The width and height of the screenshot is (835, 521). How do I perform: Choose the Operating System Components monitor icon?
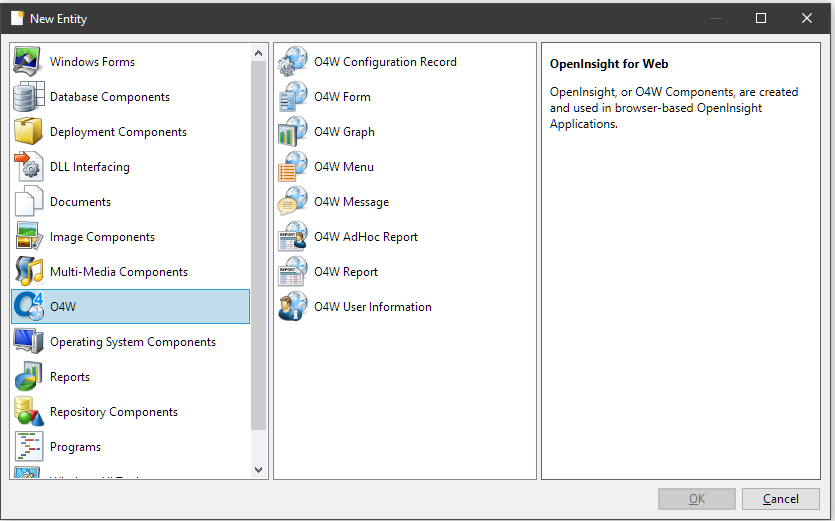[28, 341]
